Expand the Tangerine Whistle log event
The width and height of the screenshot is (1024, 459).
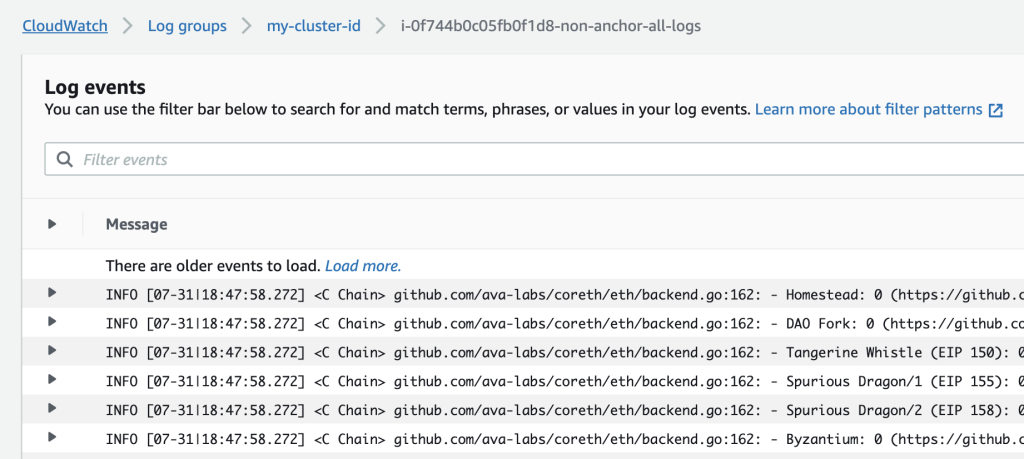tap(52, 351)
